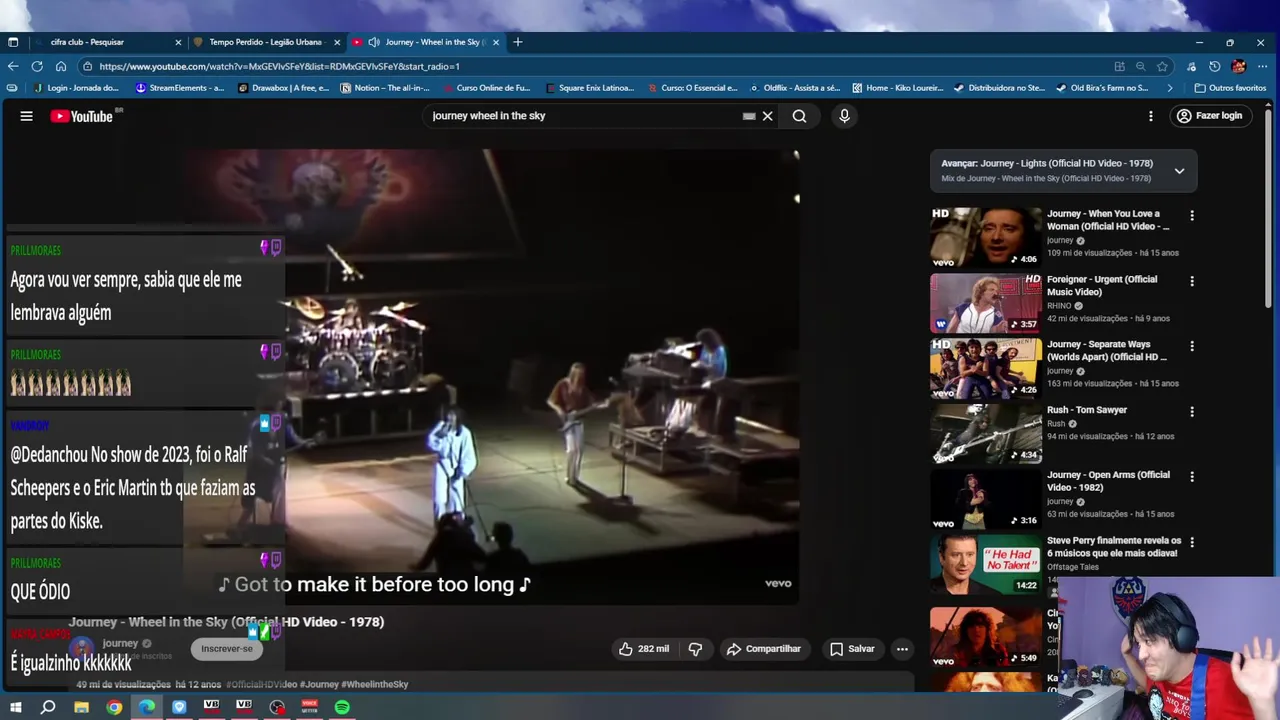Open taskbar Search
This screenshot has height=720, width=1280.
48,707
